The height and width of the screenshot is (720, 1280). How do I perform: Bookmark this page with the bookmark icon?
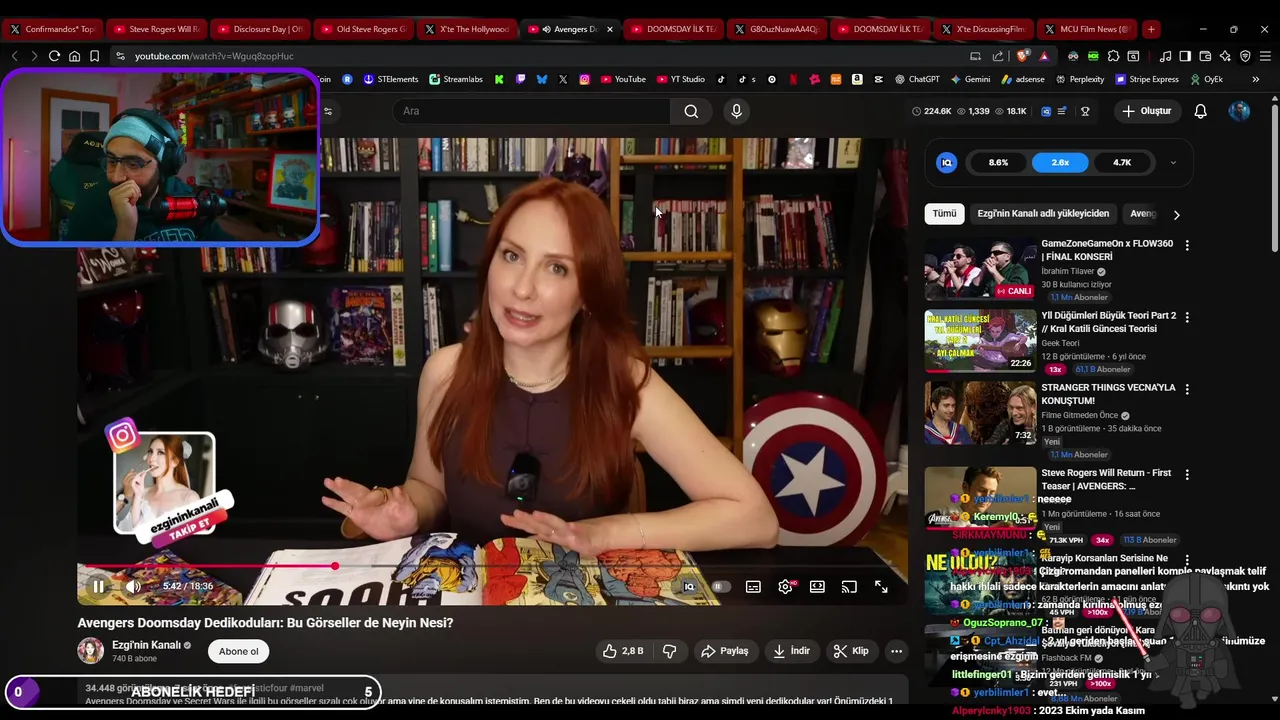[x=94, y=56]
